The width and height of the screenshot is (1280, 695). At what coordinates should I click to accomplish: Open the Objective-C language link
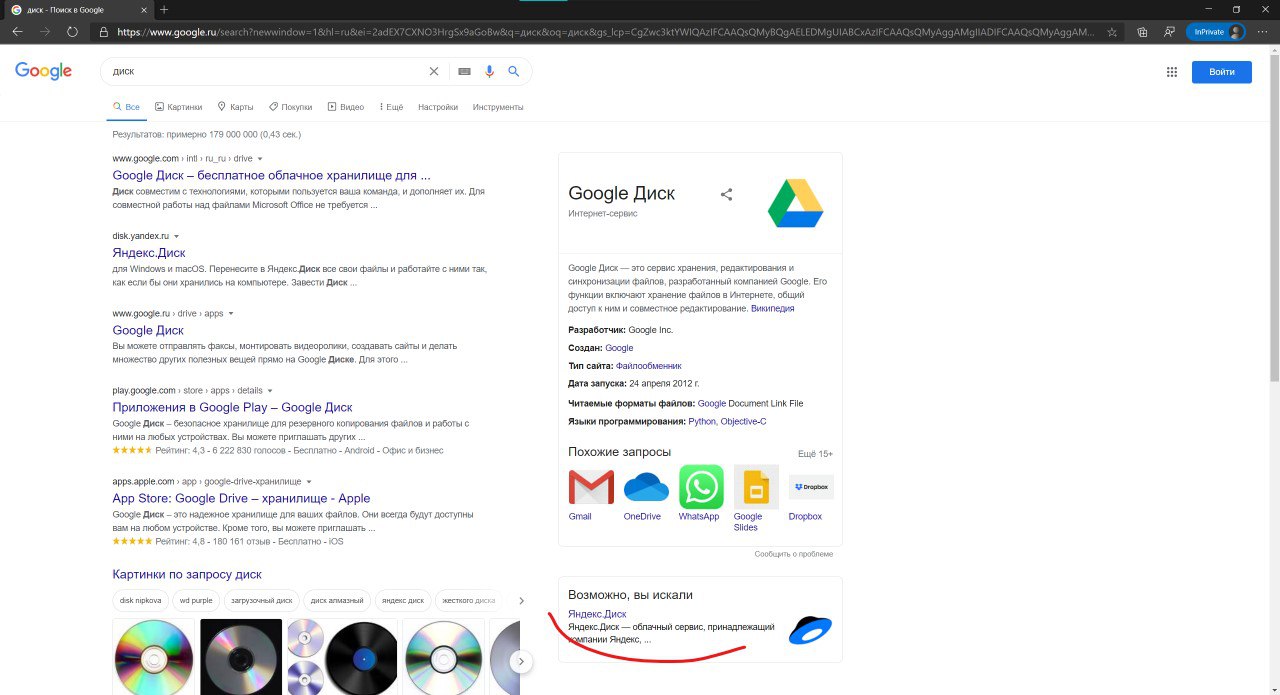click(744, 422)
